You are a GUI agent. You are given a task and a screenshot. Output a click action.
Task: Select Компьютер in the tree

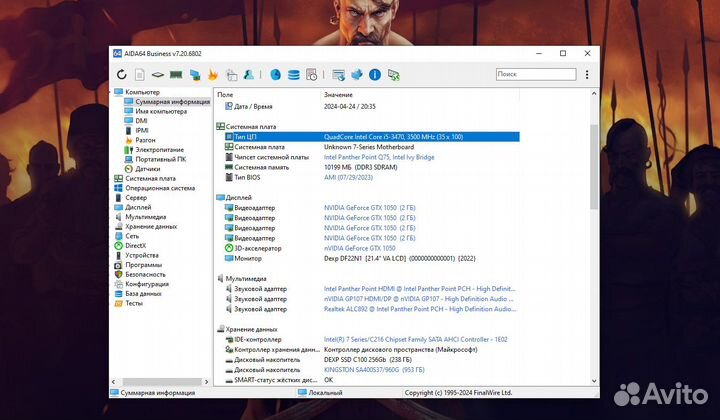click(x=142, y=92)
